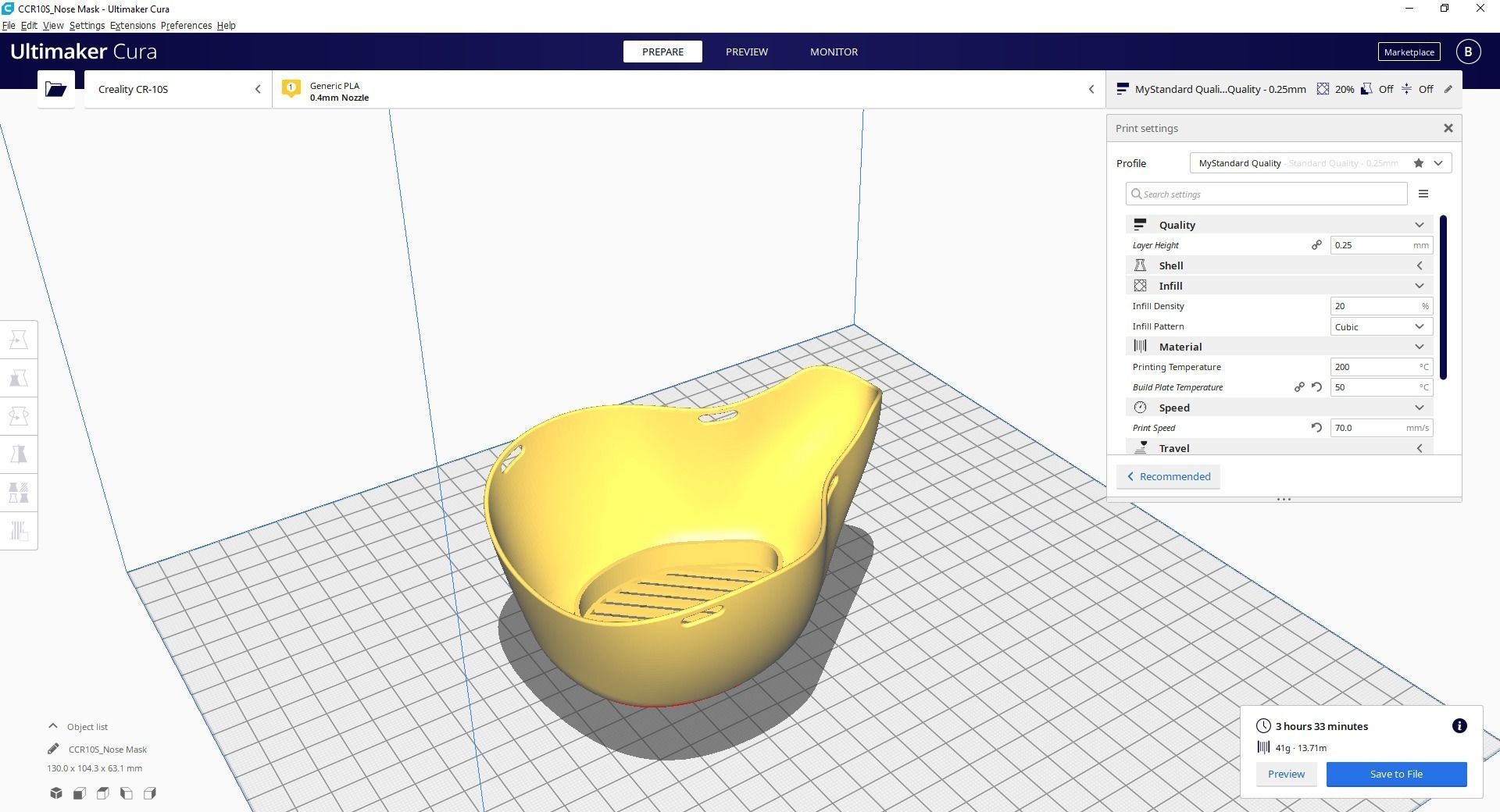Open the Profile MyStandard Quality dropdown
Screen dimensions: 1500x812
pos(1320,163)
